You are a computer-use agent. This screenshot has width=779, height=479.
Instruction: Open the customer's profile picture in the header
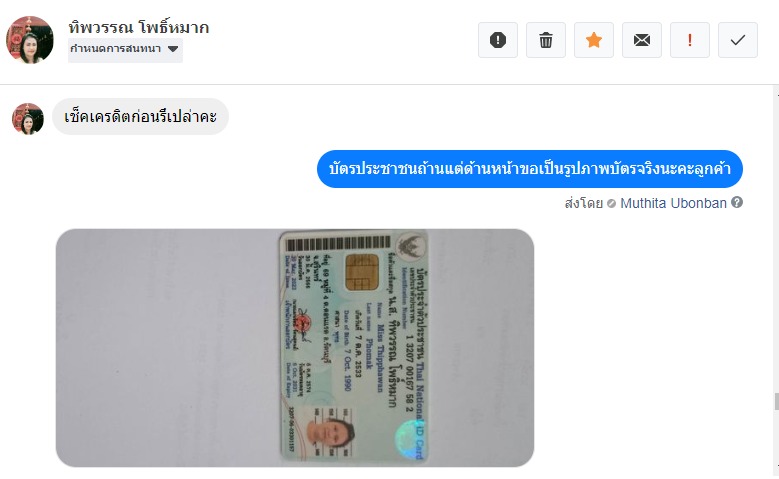pyautogui.click(x=29, y=40)
